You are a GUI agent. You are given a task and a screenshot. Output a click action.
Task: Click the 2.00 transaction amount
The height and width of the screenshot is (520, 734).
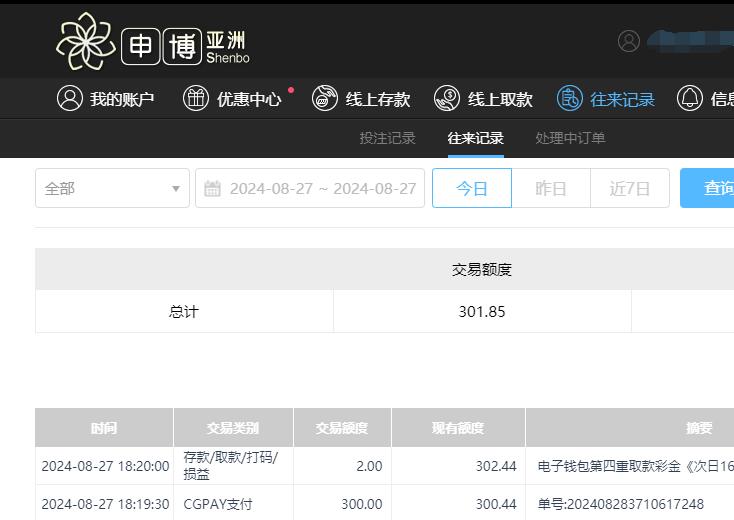point(369,466)
